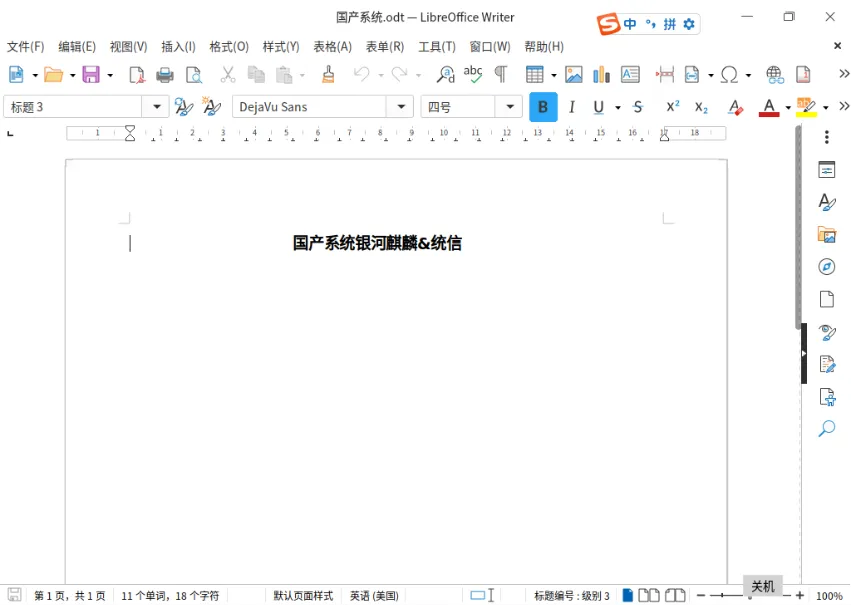
Task: Insert a page break
Action: click(665, 74)
